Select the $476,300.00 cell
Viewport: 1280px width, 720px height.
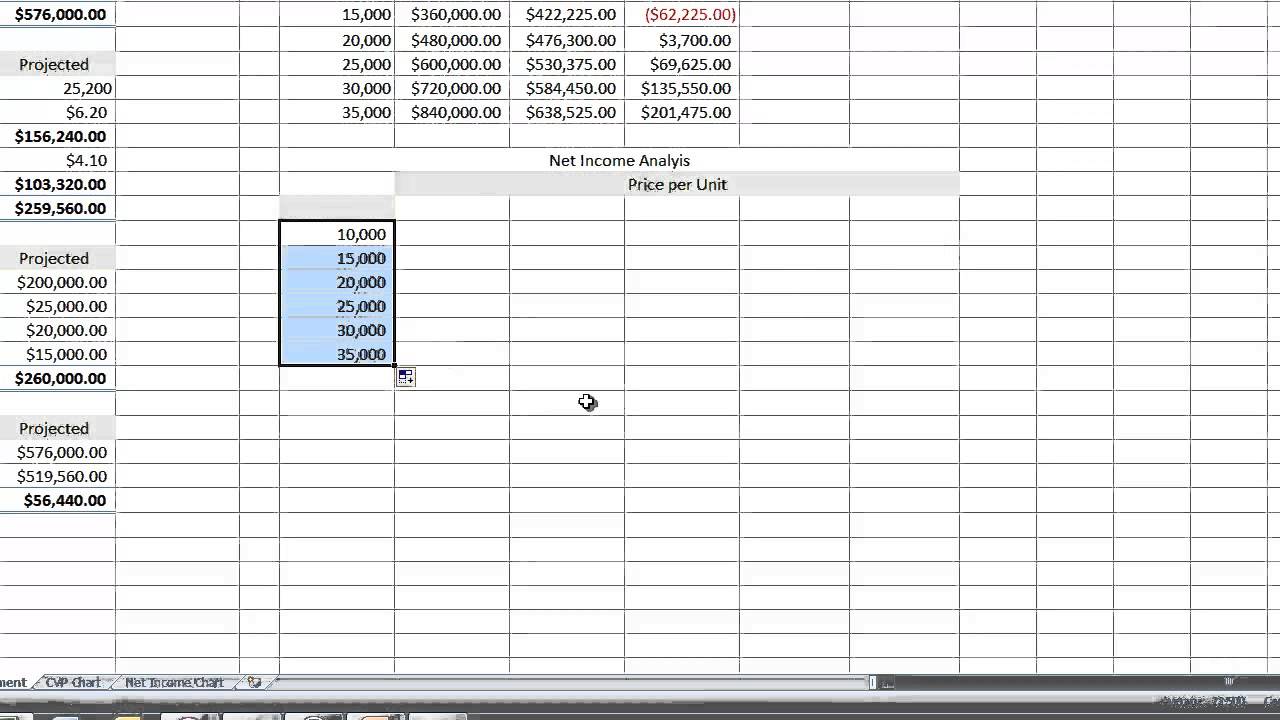(567, 40)
